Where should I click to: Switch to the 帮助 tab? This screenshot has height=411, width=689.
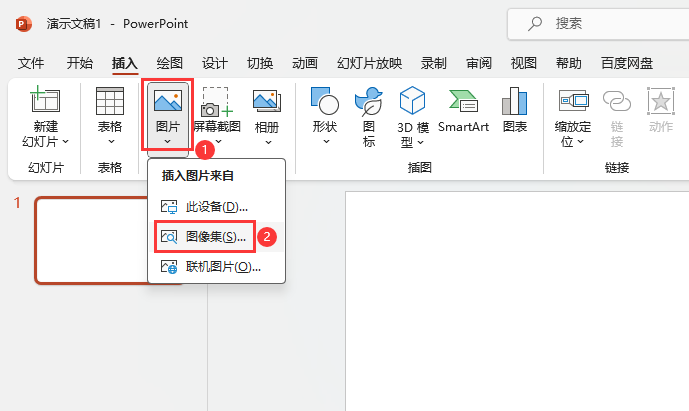click(569, 63)
